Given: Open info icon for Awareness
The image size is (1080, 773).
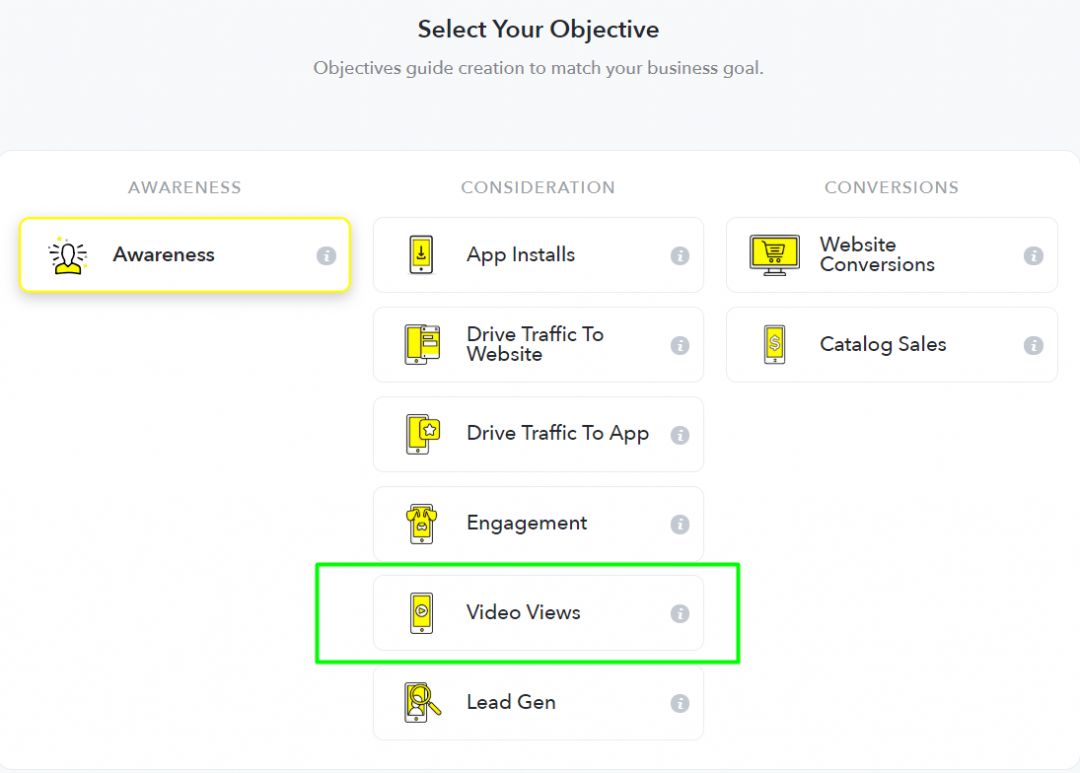Looking at the screenshot, I should (x=326, y=256).
